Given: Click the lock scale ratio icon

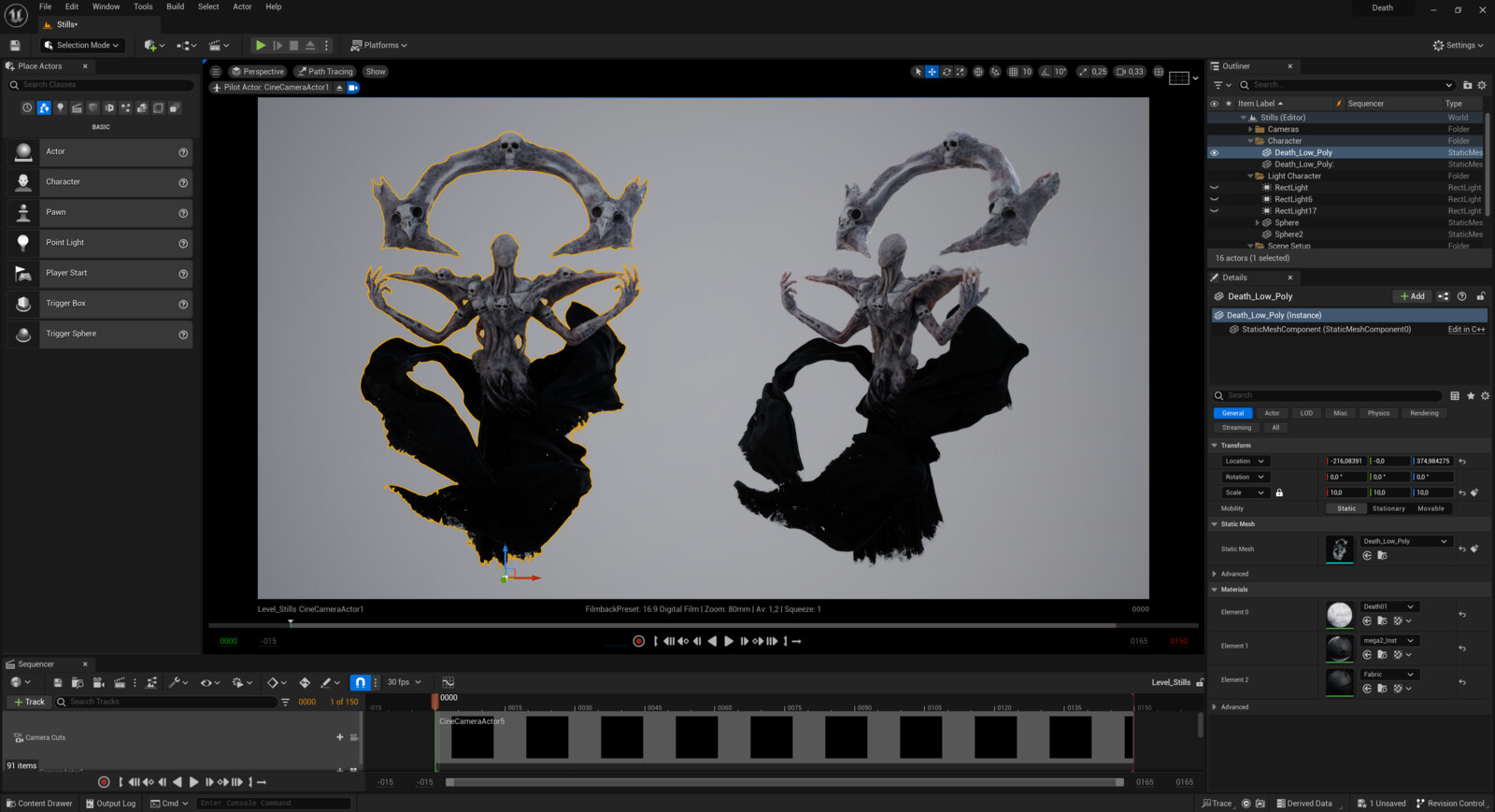Looking at the screenshot, I should point(1279,492).
